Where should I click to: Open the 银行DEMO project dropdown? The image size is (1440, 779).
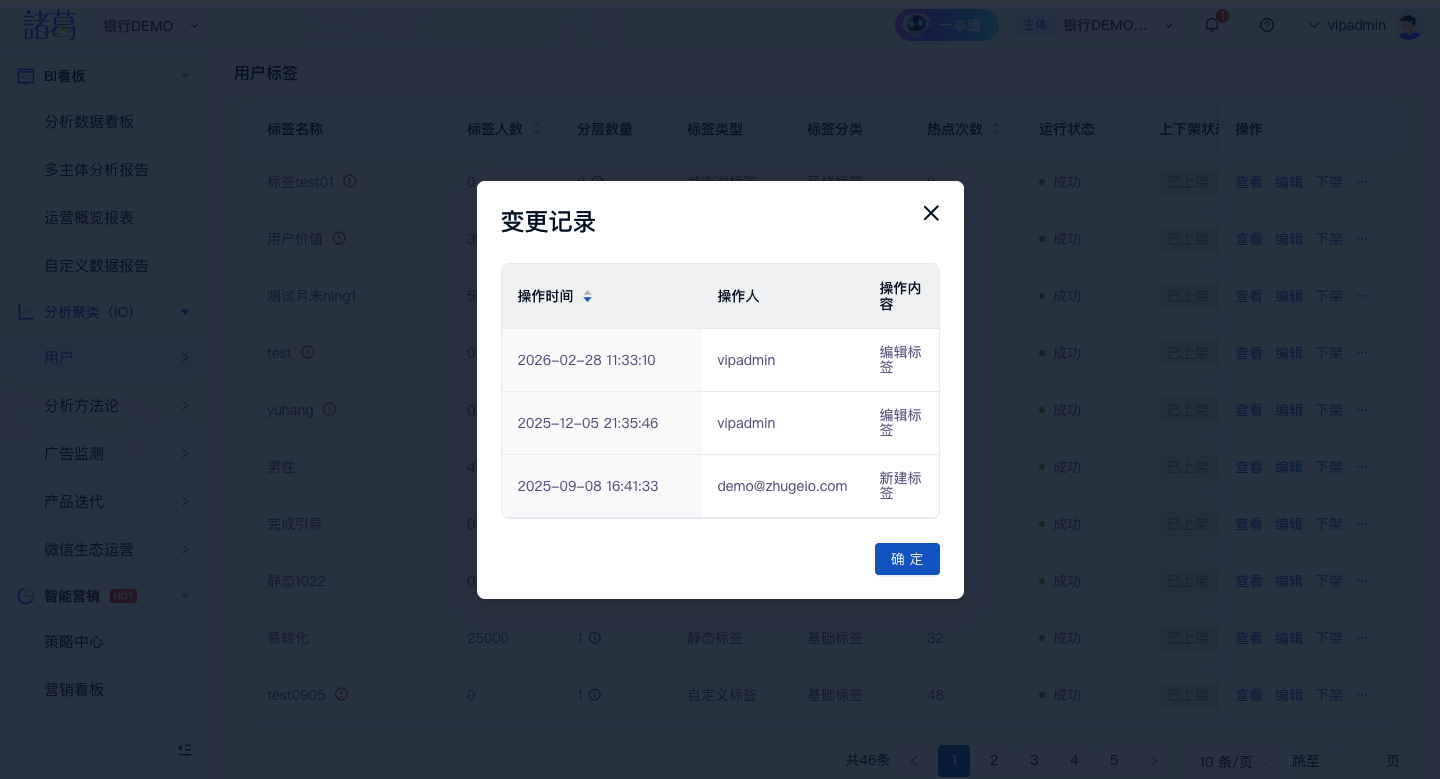[151, 26]
